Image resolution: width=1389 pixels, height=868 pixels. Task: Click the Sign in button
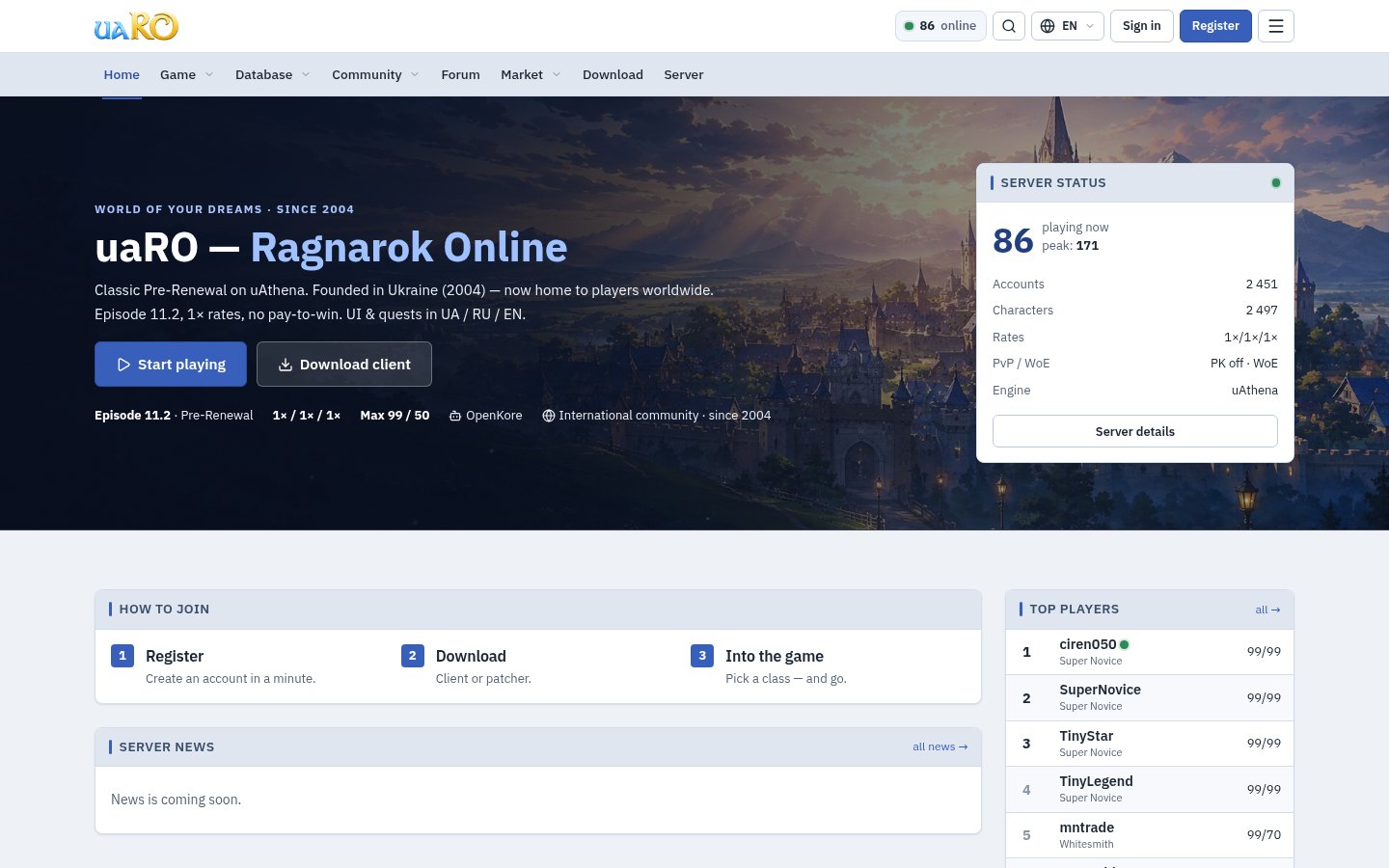[x=1142, y=26]
